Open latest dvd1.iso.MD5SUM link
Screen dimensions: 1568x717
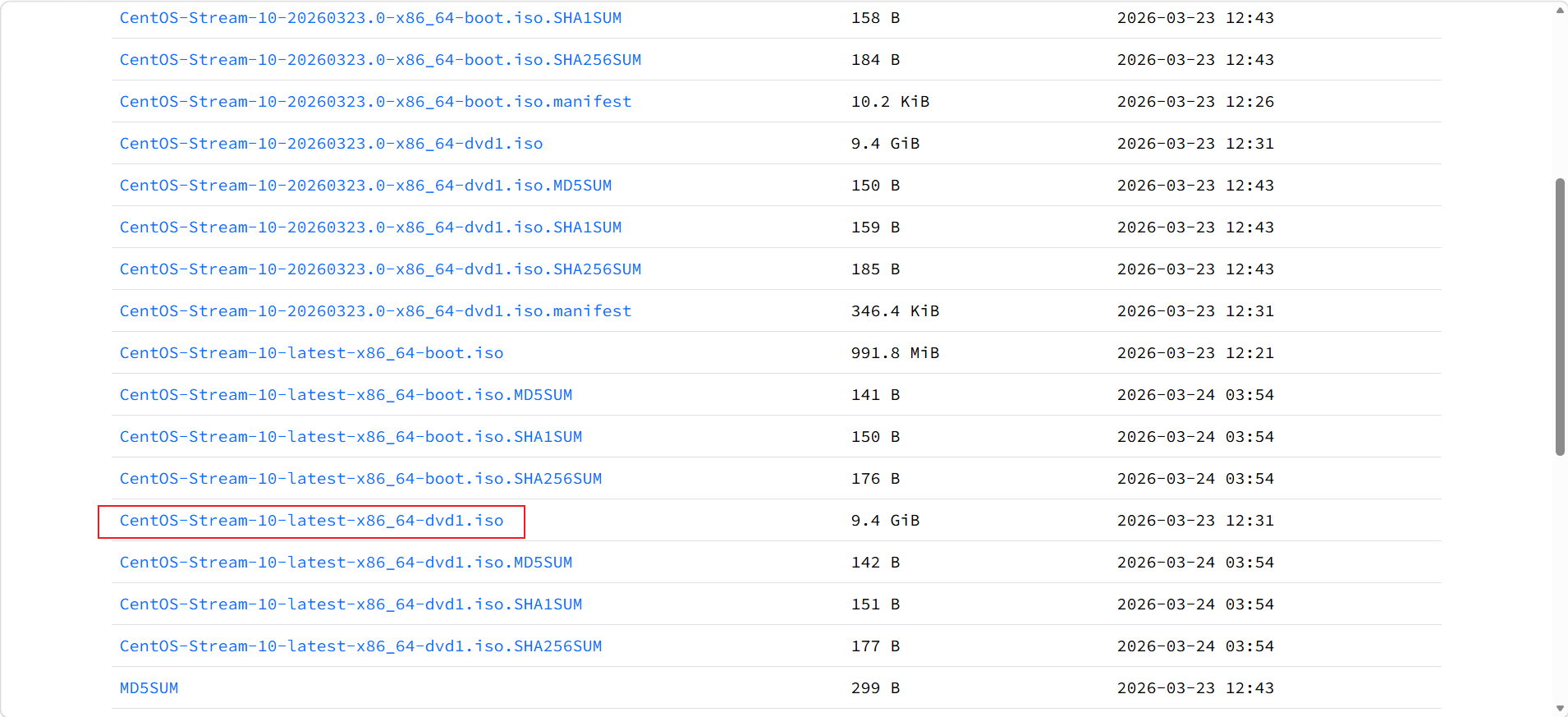point(346,563)
